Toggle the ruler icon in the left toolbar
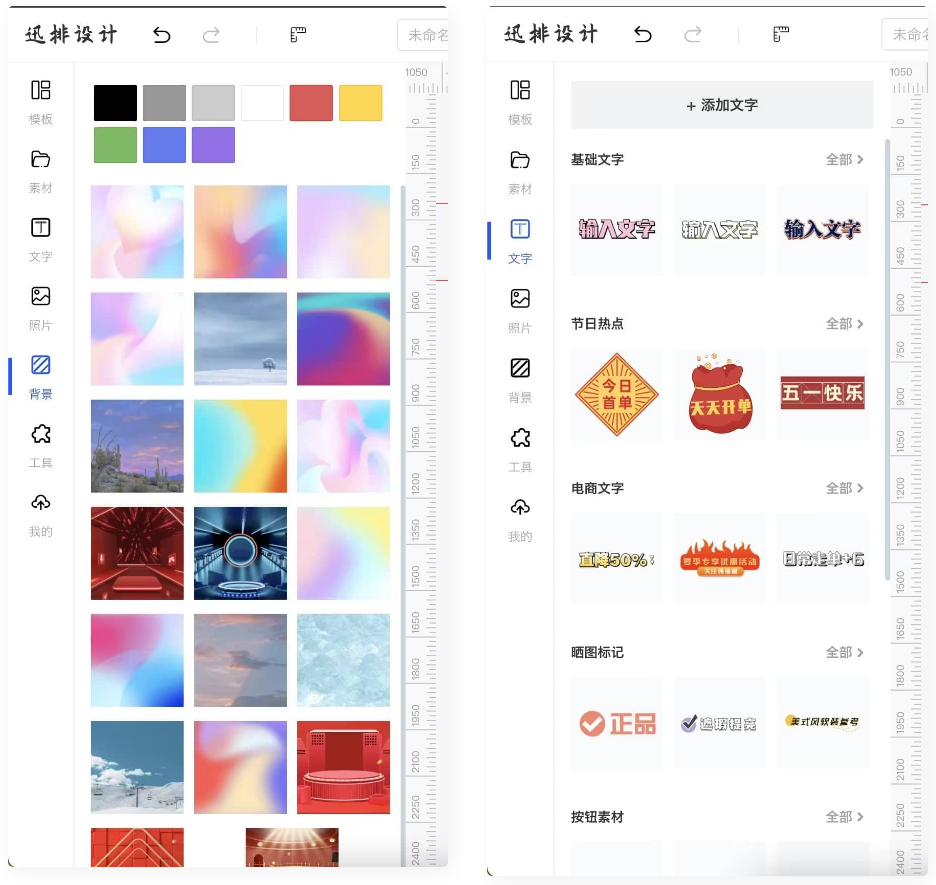The width and height of the screenshot is (936, 885). (x=298, y=35)
